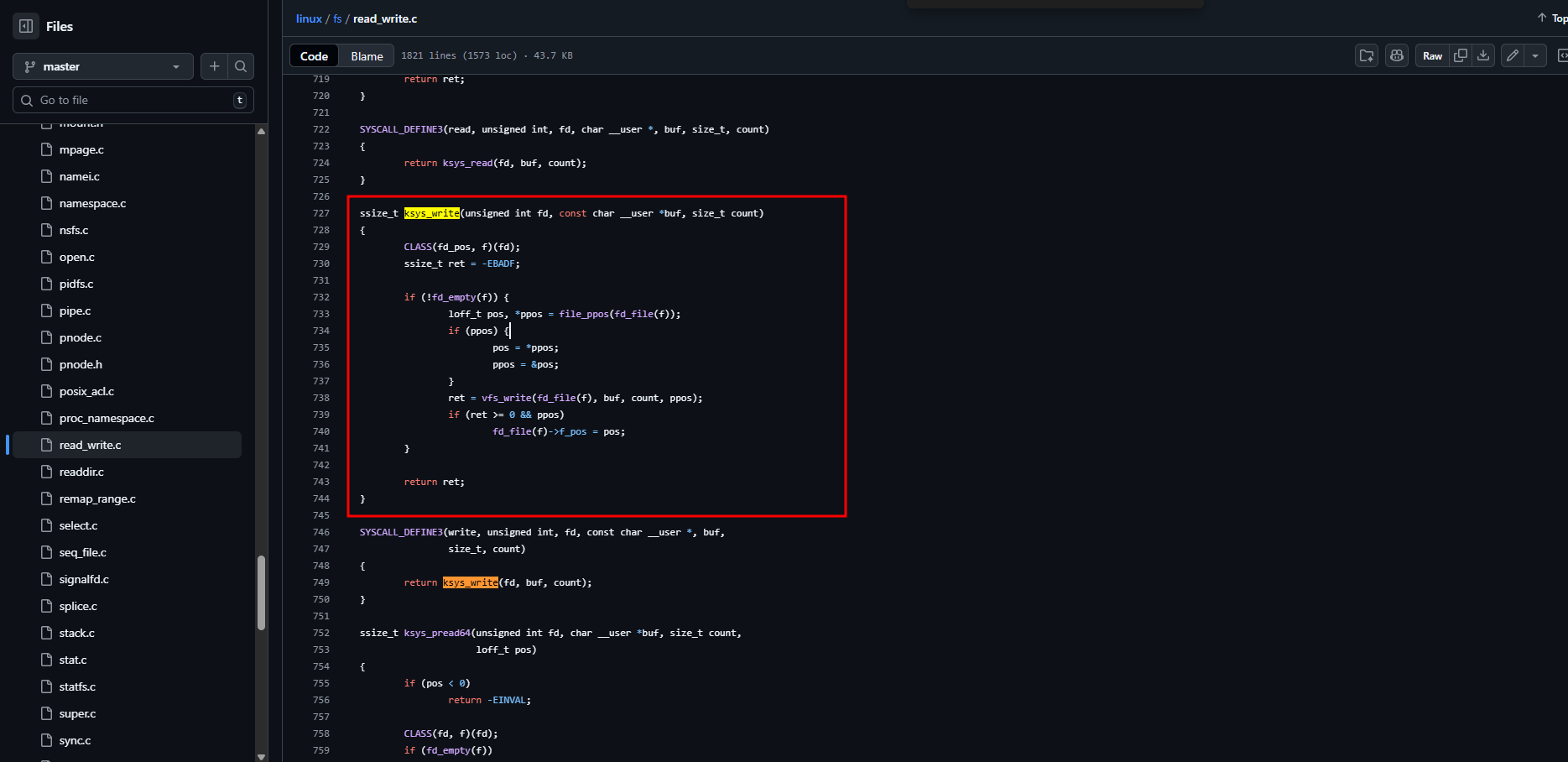The image size is (1568, 762).
Task: Open select.c file
Action: [78, 525]
